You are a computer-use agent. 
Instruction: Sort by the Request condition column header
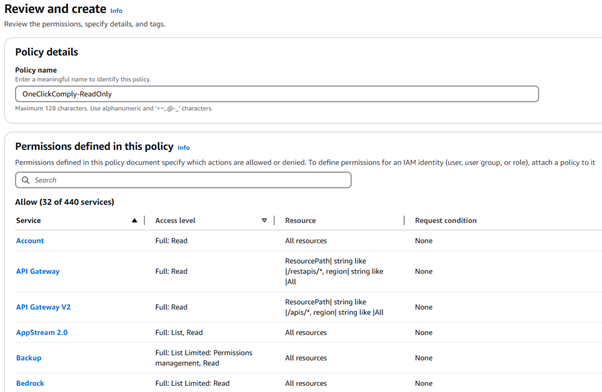[x=445, y=220]
